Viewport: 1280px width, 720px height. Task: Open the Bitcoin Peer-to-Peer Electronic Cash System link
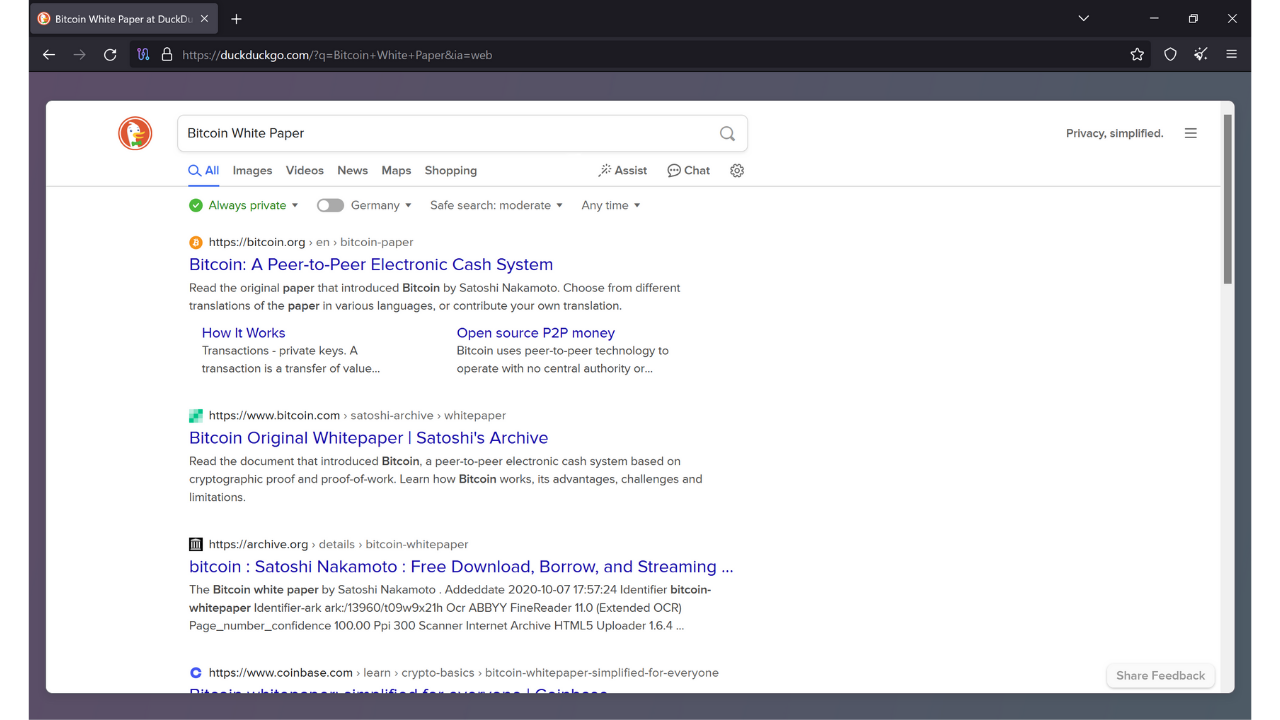tap(371, 264)
